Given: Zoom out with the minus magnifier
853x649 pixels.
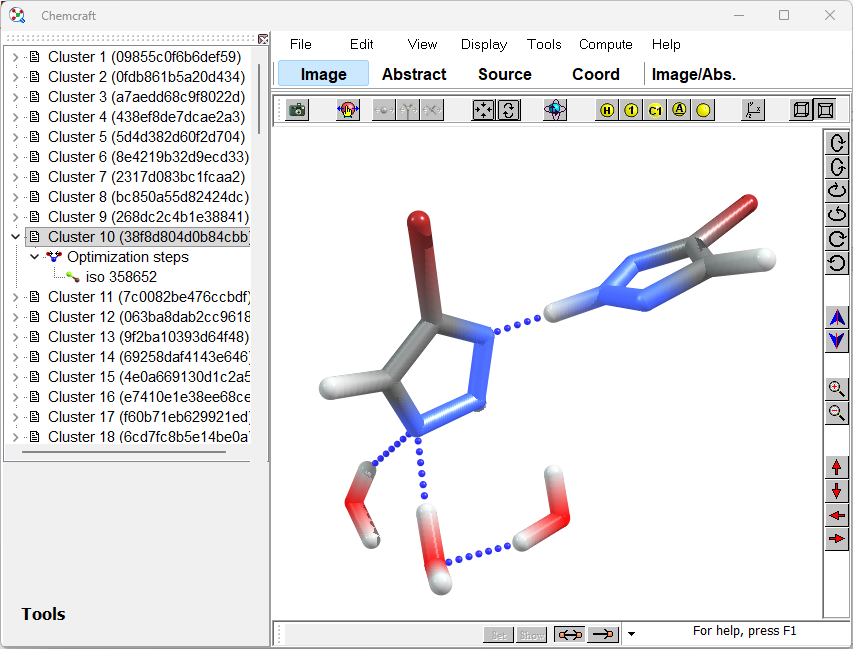Looking at the screenshot, I should (837, 413).
